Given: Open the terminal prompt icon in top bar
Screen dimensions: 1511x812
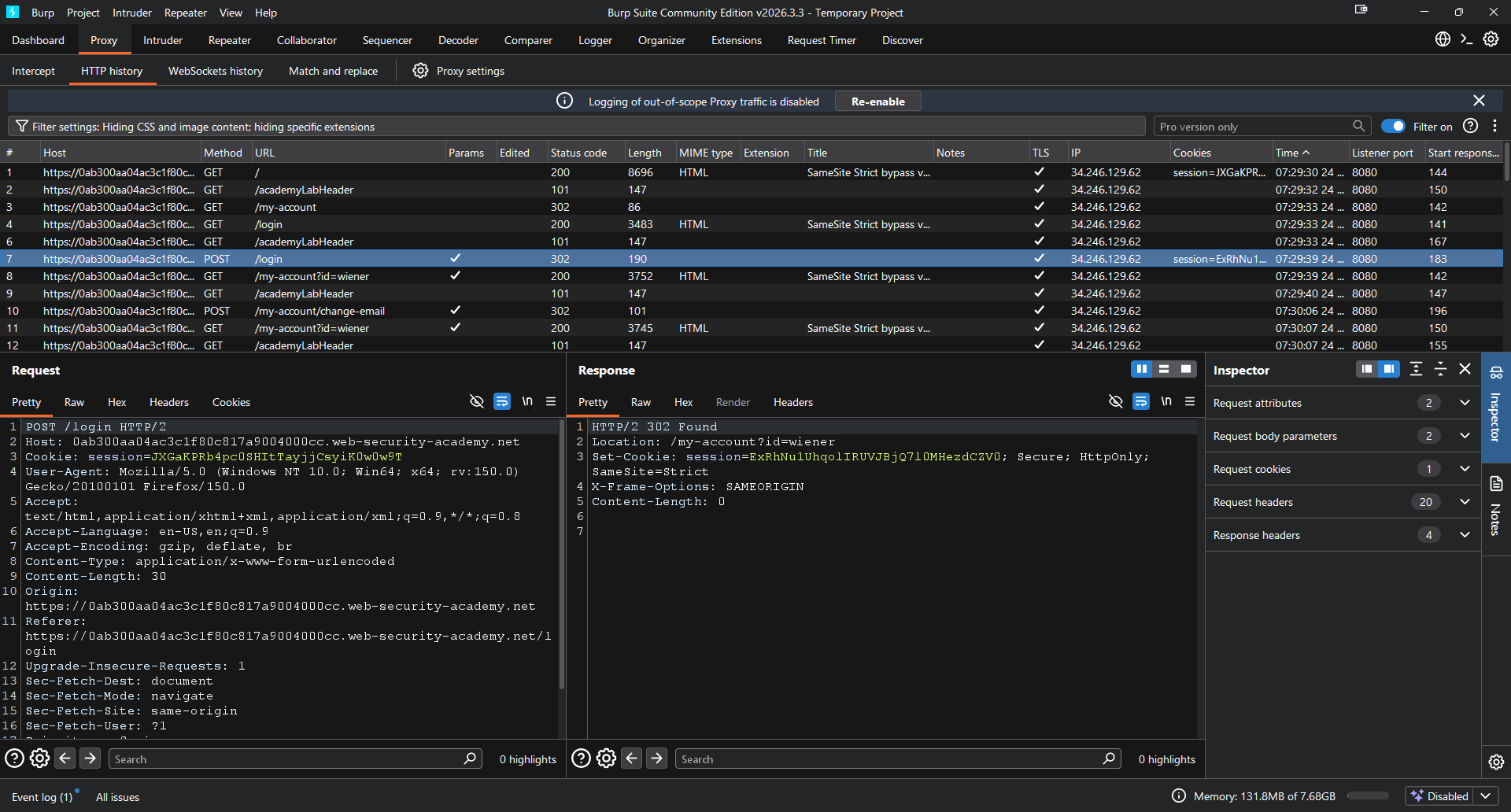Looking at the screenshot, I should tap(1466, 39).
